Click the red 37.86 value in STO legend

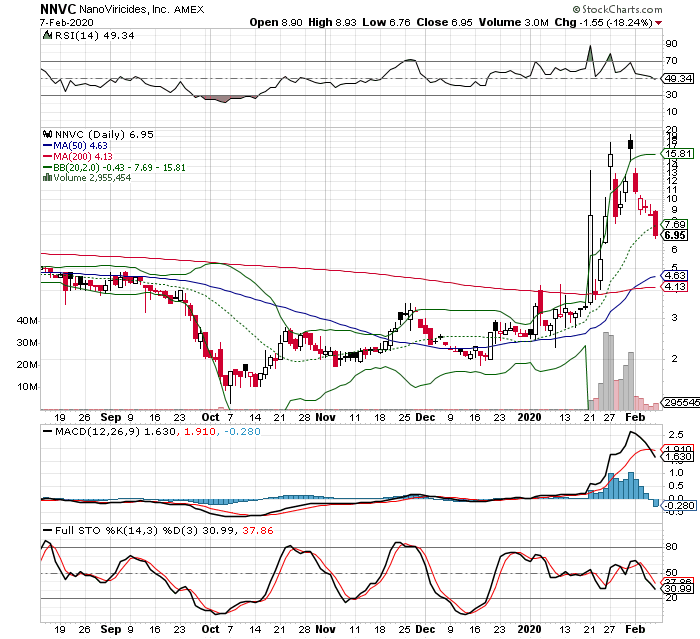[258, 530]
